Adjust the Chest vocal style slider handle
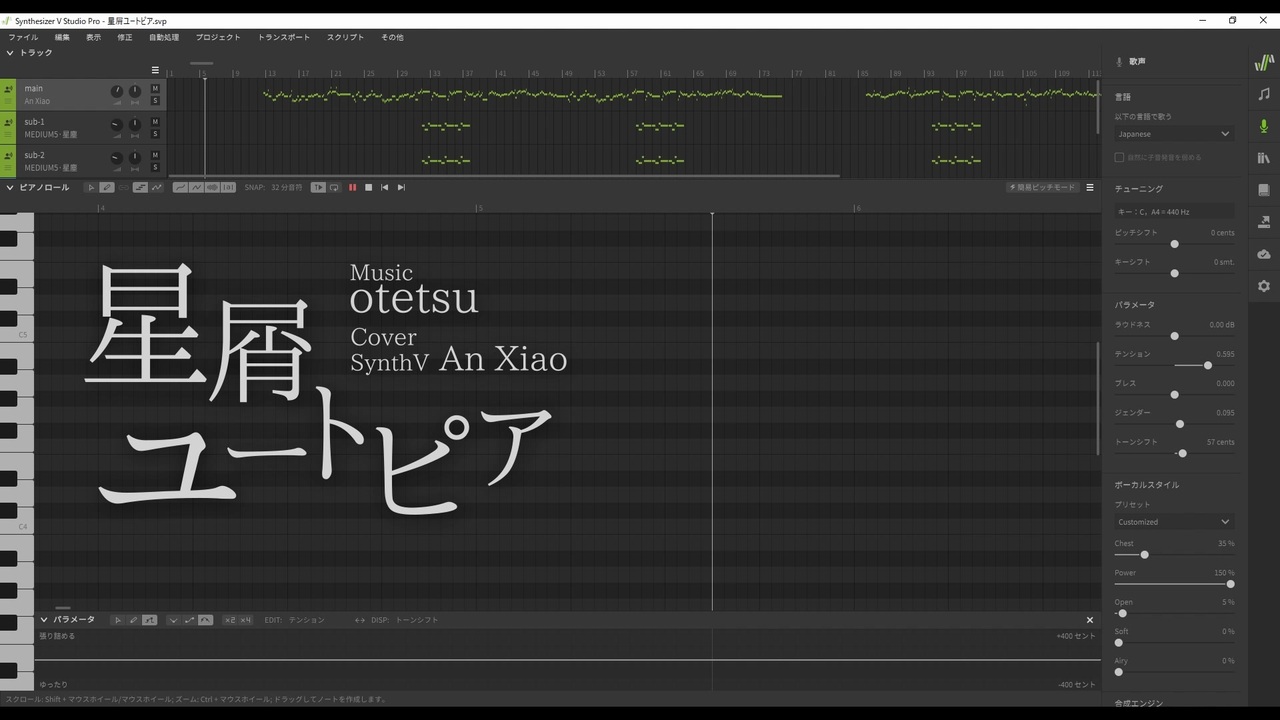This screenshot has height=720, width=1280. coord(1144,554)
